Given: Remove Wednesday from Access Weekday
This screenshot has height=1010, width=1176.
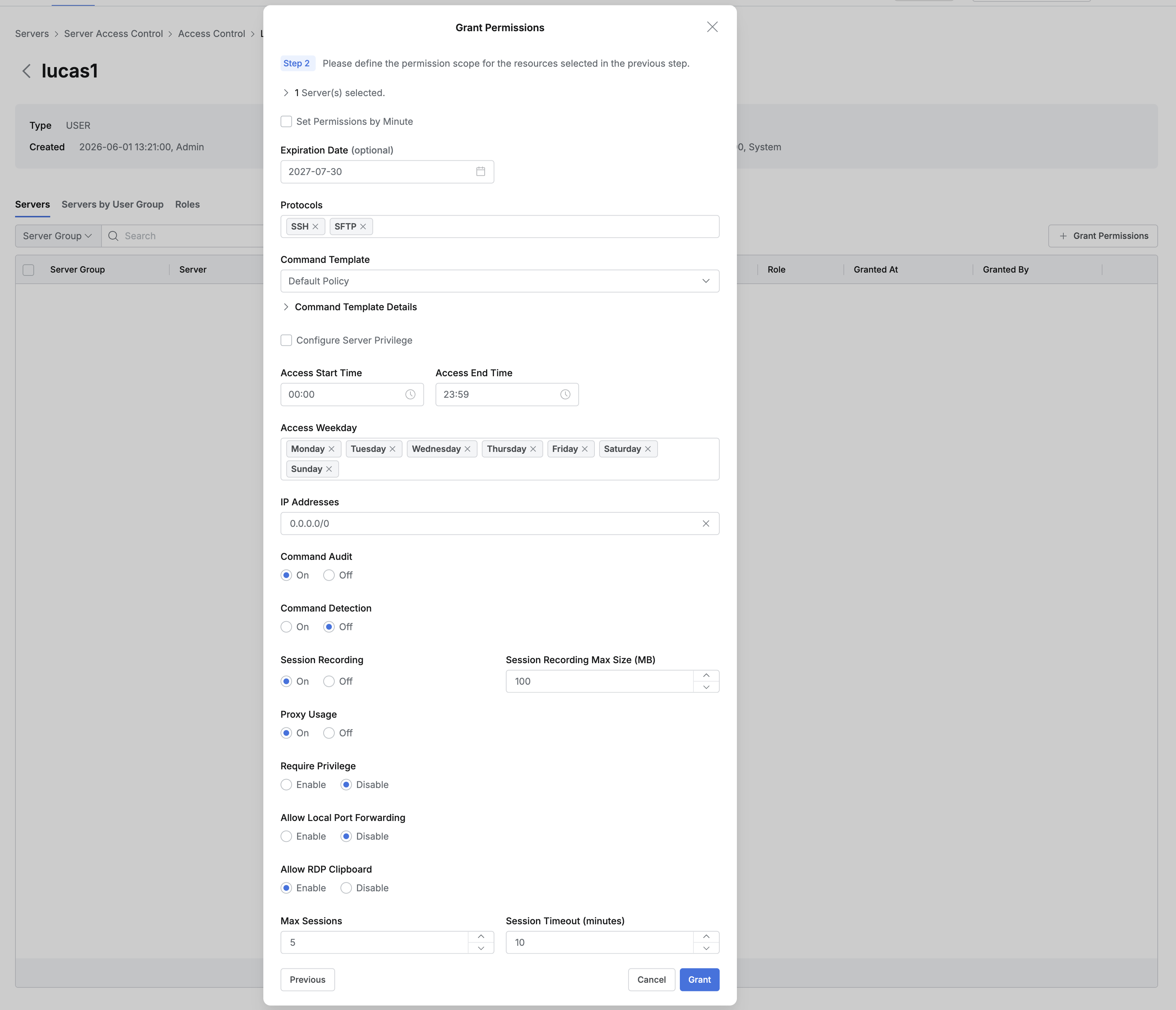Looking at the screenshot, I should tap(468, 449).
